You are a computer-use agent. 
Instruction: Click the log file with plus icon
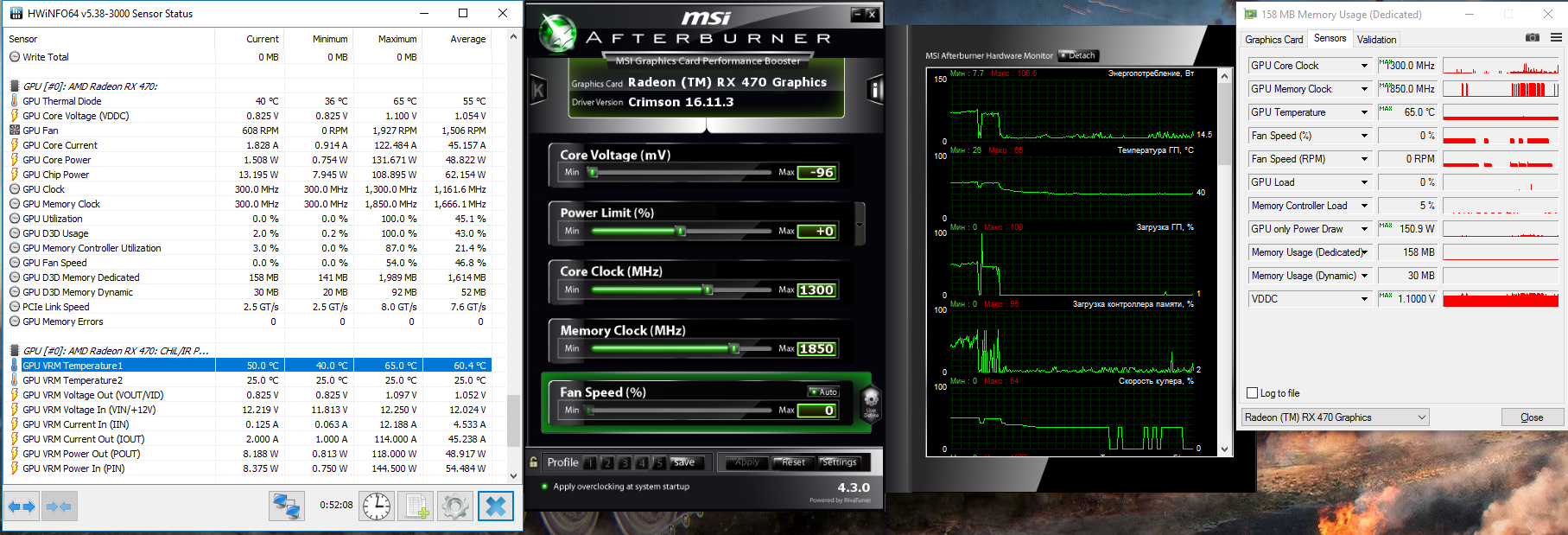[x=416, y=506]
